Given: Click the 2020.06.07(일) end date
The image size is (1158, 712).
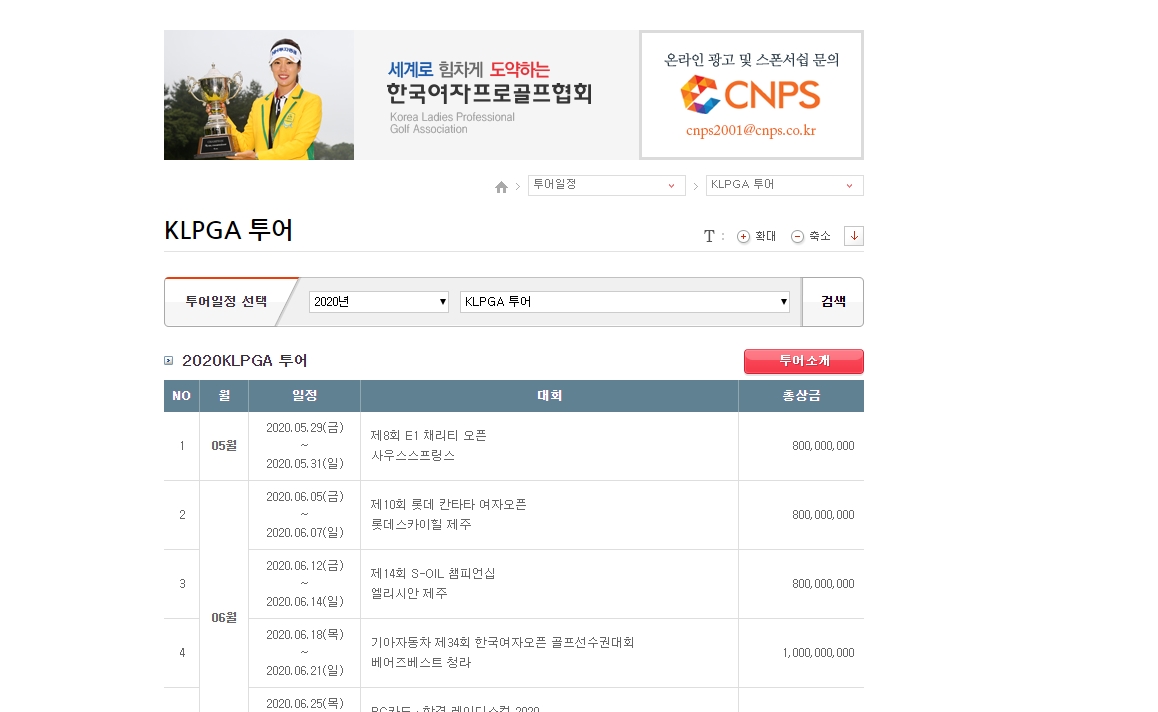Looking at the screenshot, I should [x=304, y=533].
